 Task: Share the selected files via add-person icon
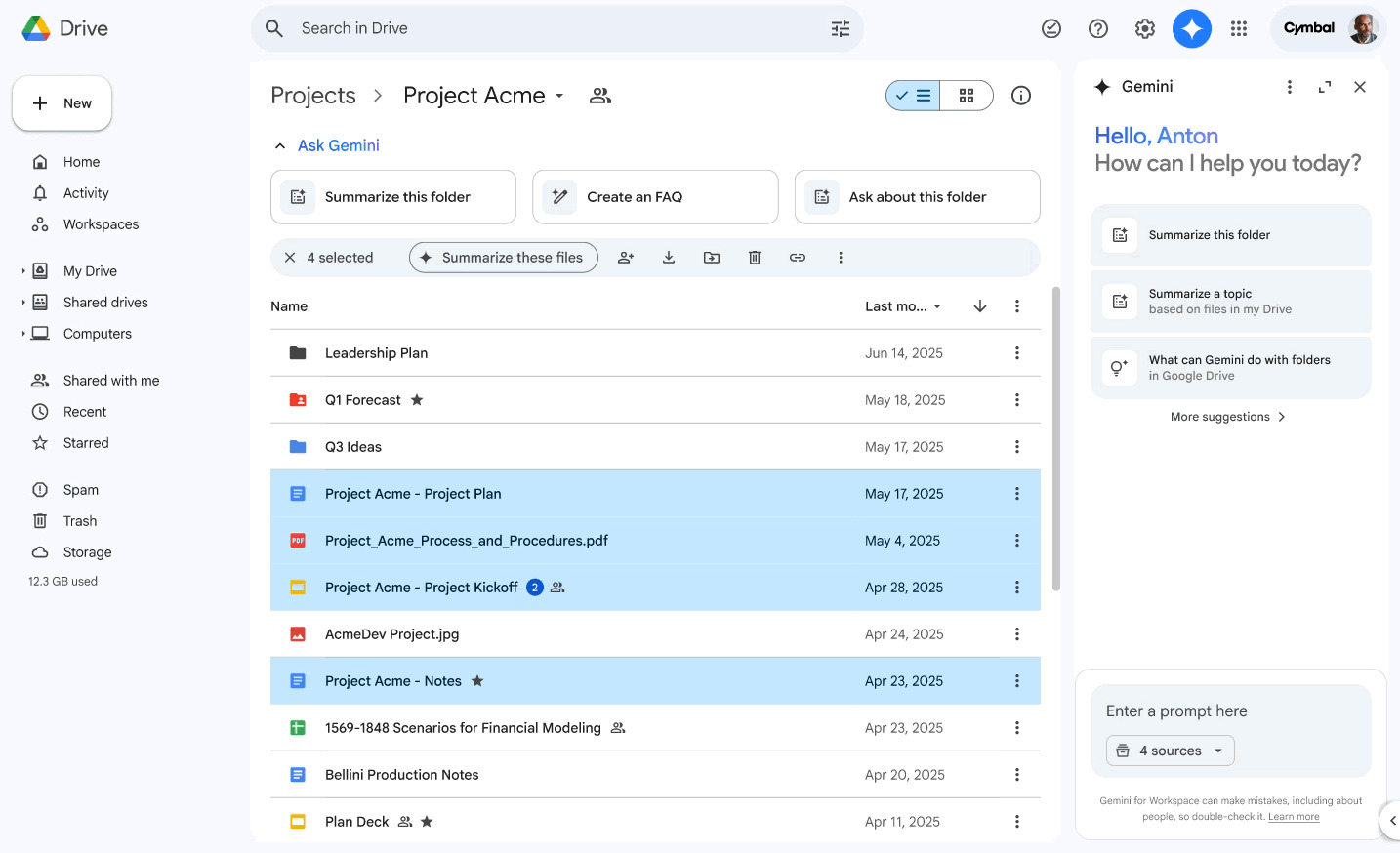click(626, 257)
